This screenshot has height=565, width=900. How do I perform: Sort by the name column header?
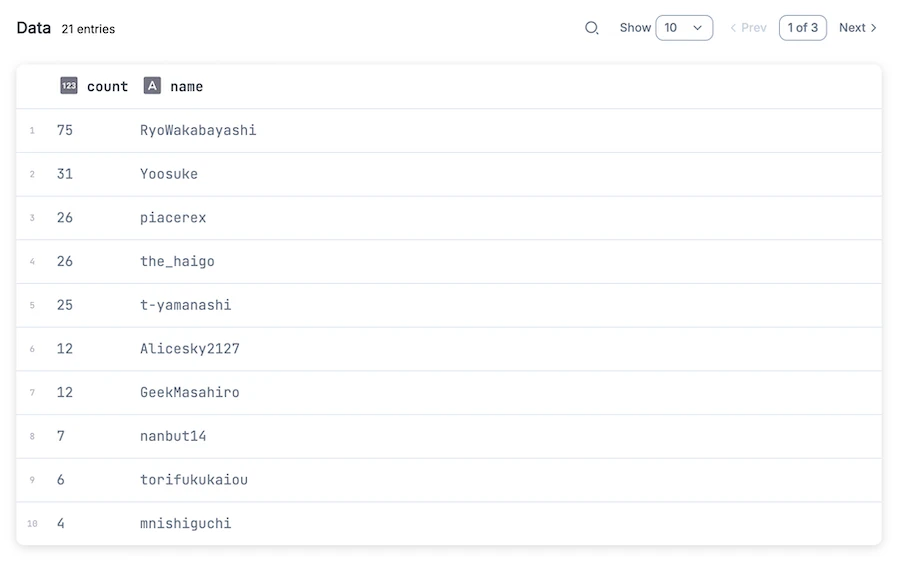tap(187, 87)
